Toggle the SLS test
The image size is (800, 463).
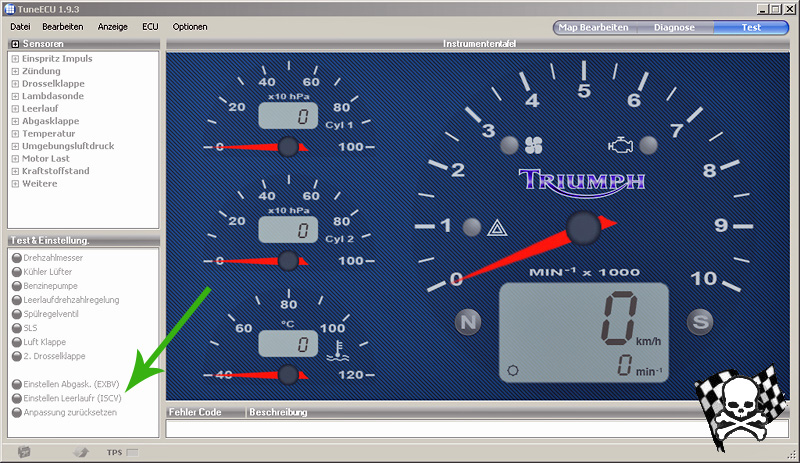click(17, 328)
